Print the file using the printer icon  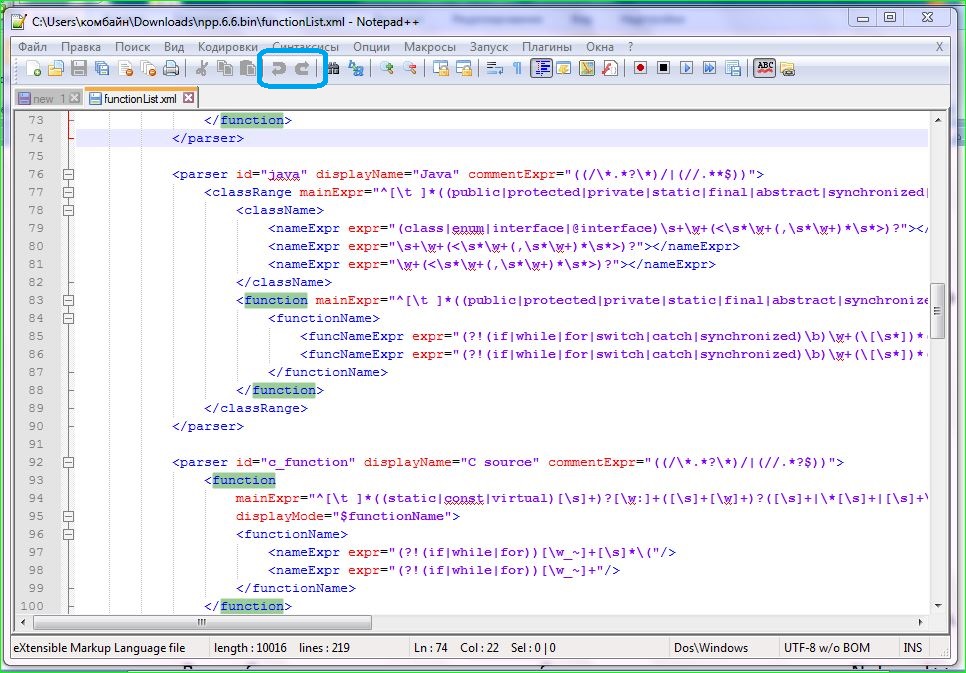coord(171,68)
